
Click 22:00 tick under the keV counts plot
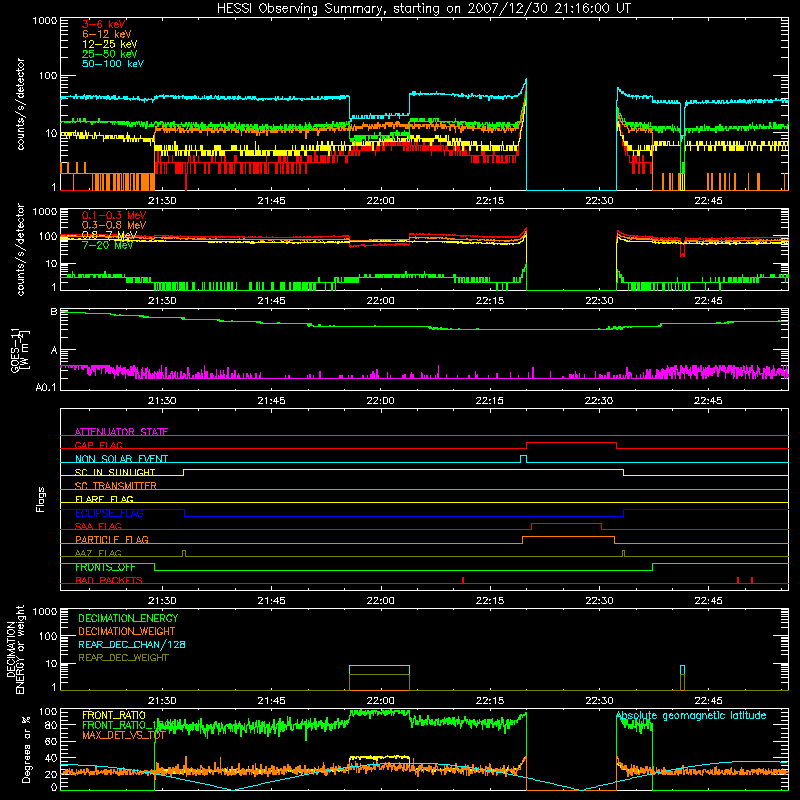tap(380, 201)
